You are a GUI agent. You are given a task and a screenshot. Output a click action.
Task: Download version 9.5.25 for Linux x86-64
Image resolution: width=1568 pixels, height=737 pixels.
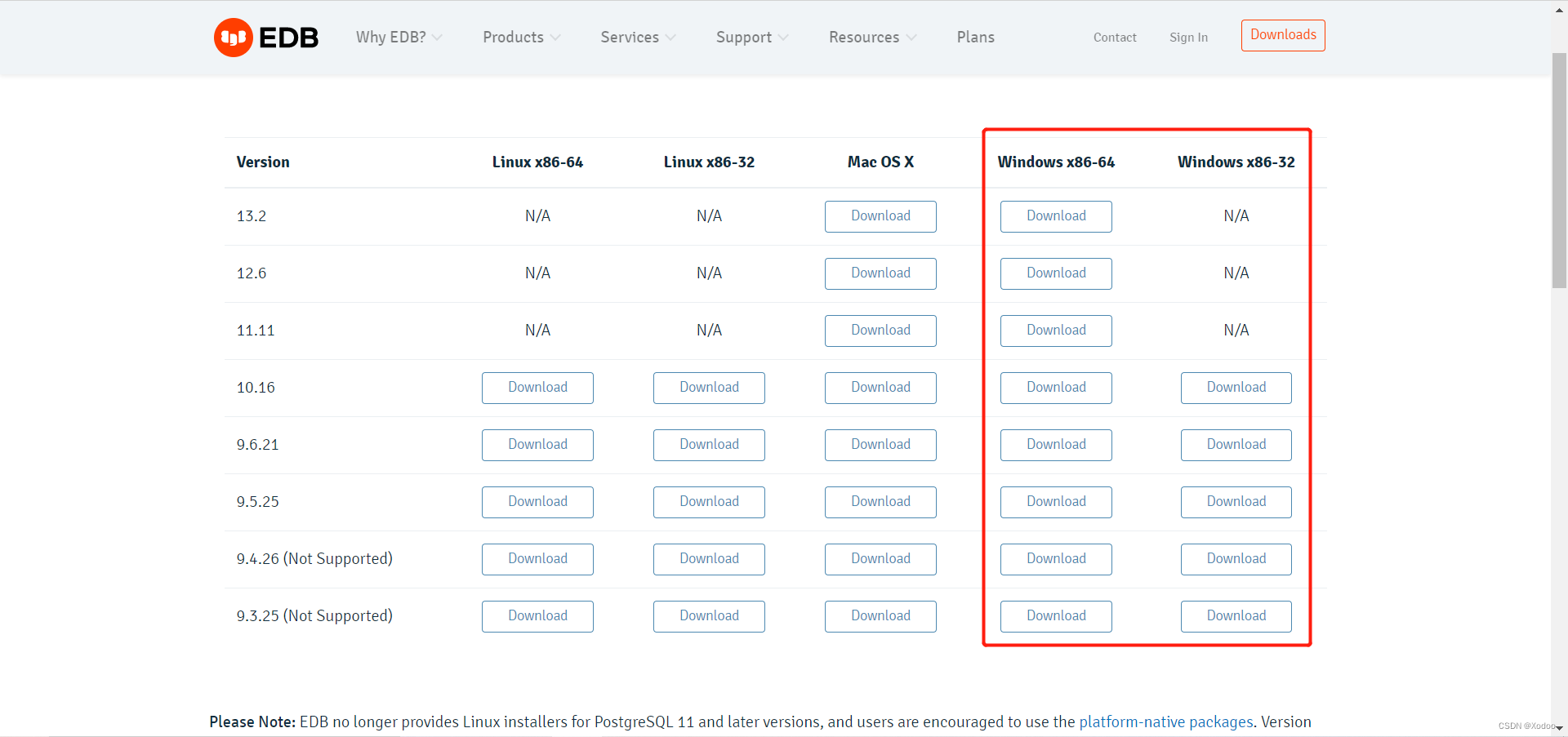[x=537, y=502]
